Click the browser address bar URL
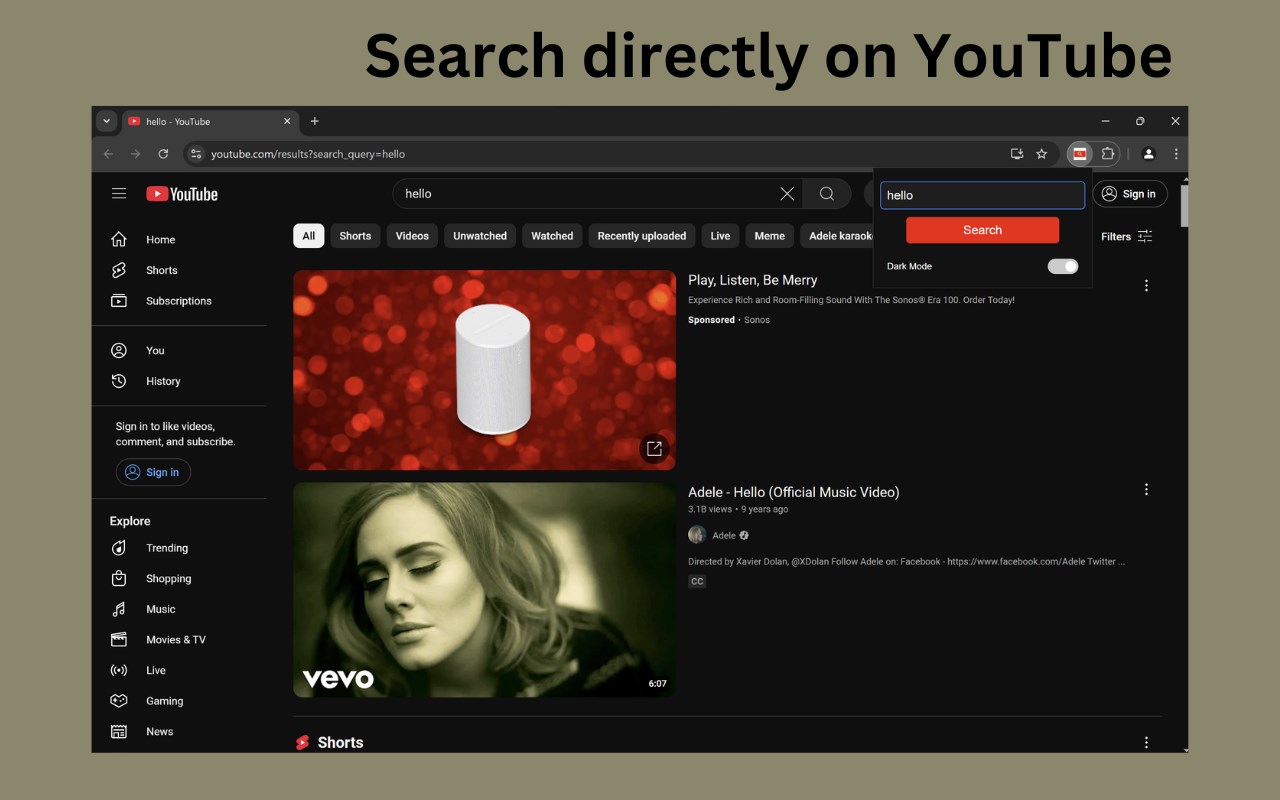1280x800 pixels. [308, 154]
